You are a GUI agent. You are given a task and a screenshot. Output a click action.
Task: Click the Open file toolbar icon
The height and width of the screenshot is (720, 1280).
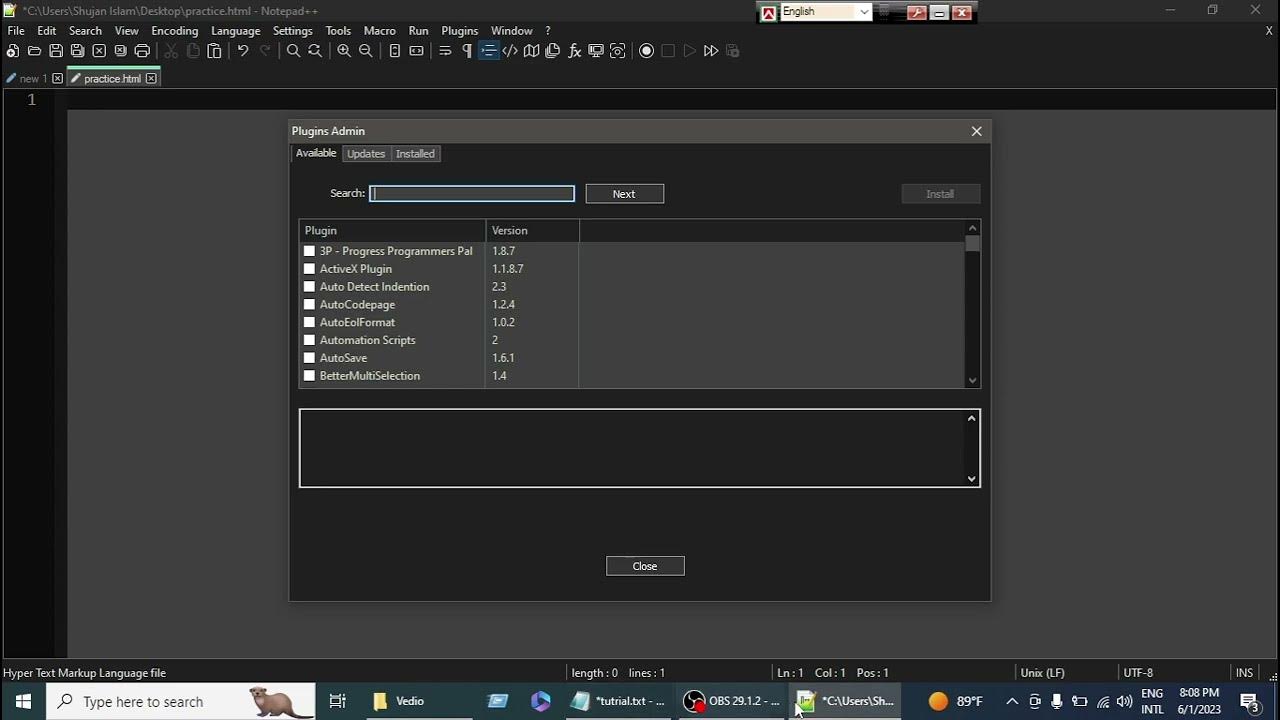(x=34, y=51)
